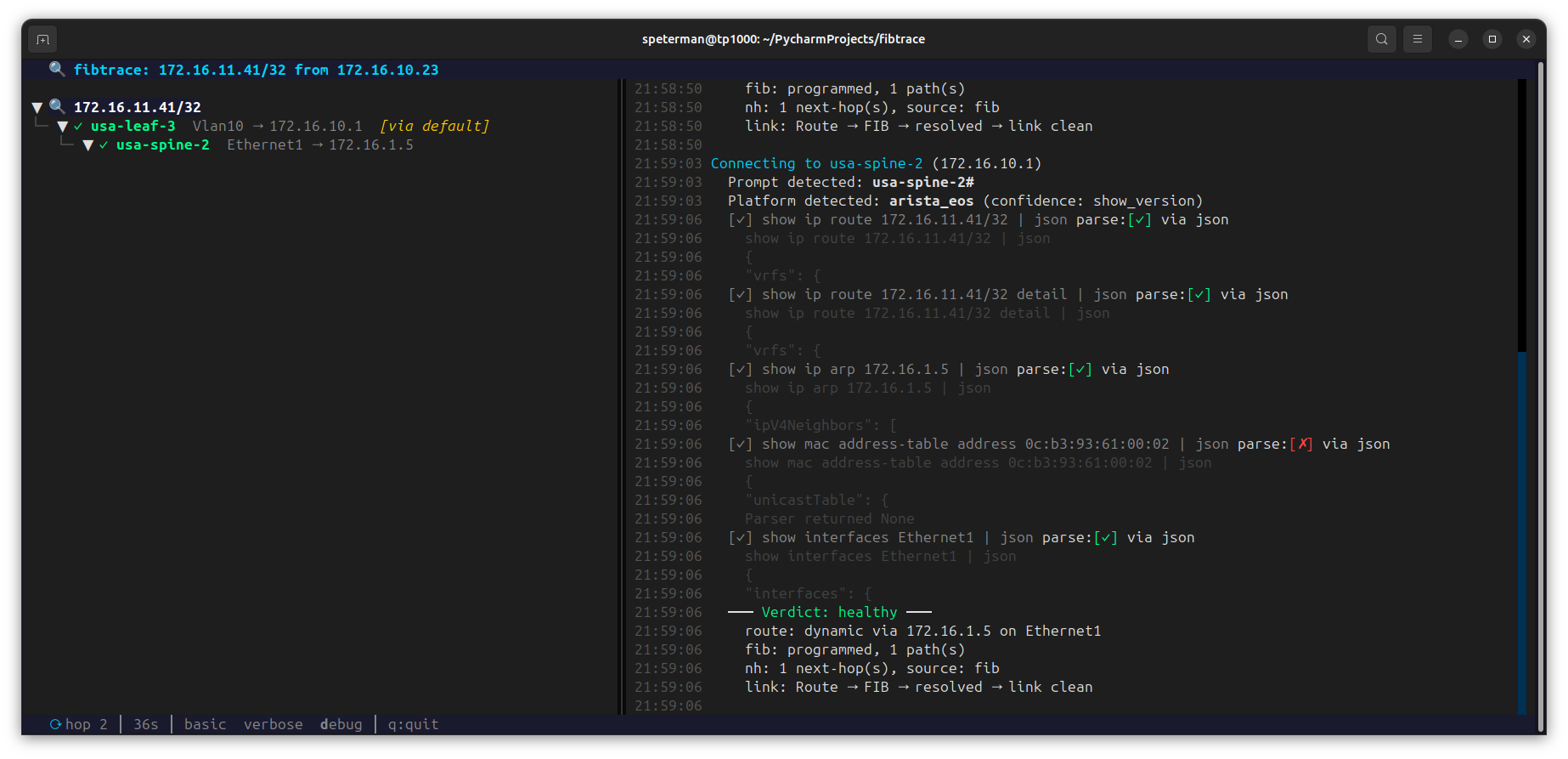The height and width of the screenshot is (759, 1568).
Task: Switch to verbose log mode
Action: point(274,724)
